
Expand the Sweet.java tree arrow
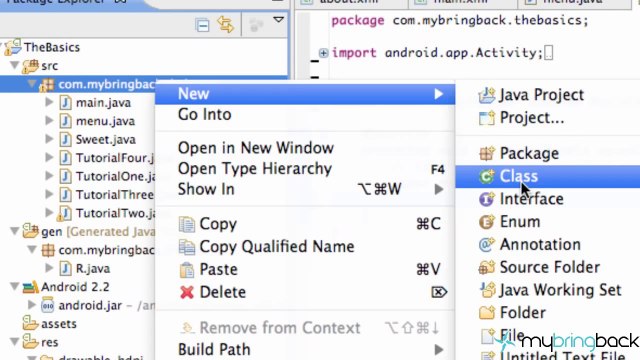(x=49, y=139)
